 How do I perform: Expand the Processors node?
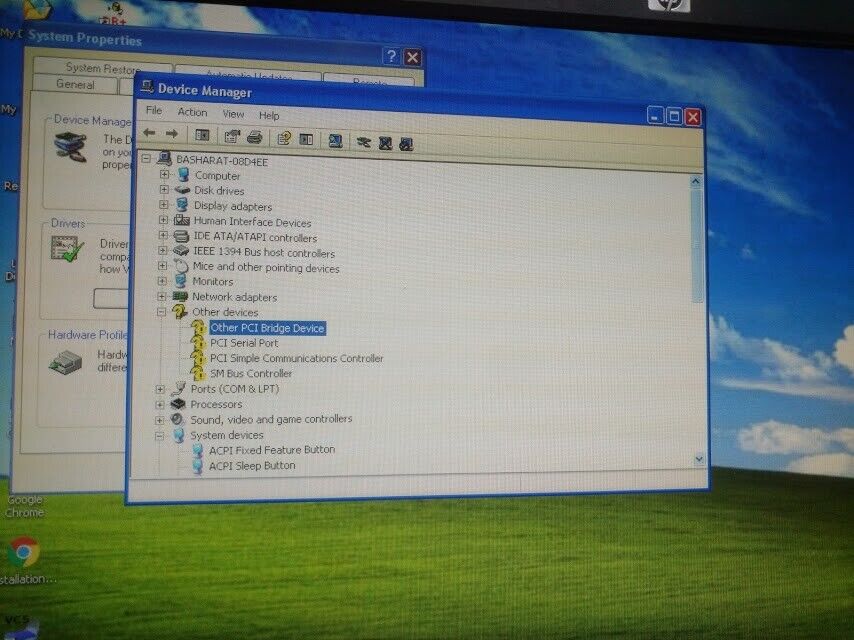[x=160, y=405]
